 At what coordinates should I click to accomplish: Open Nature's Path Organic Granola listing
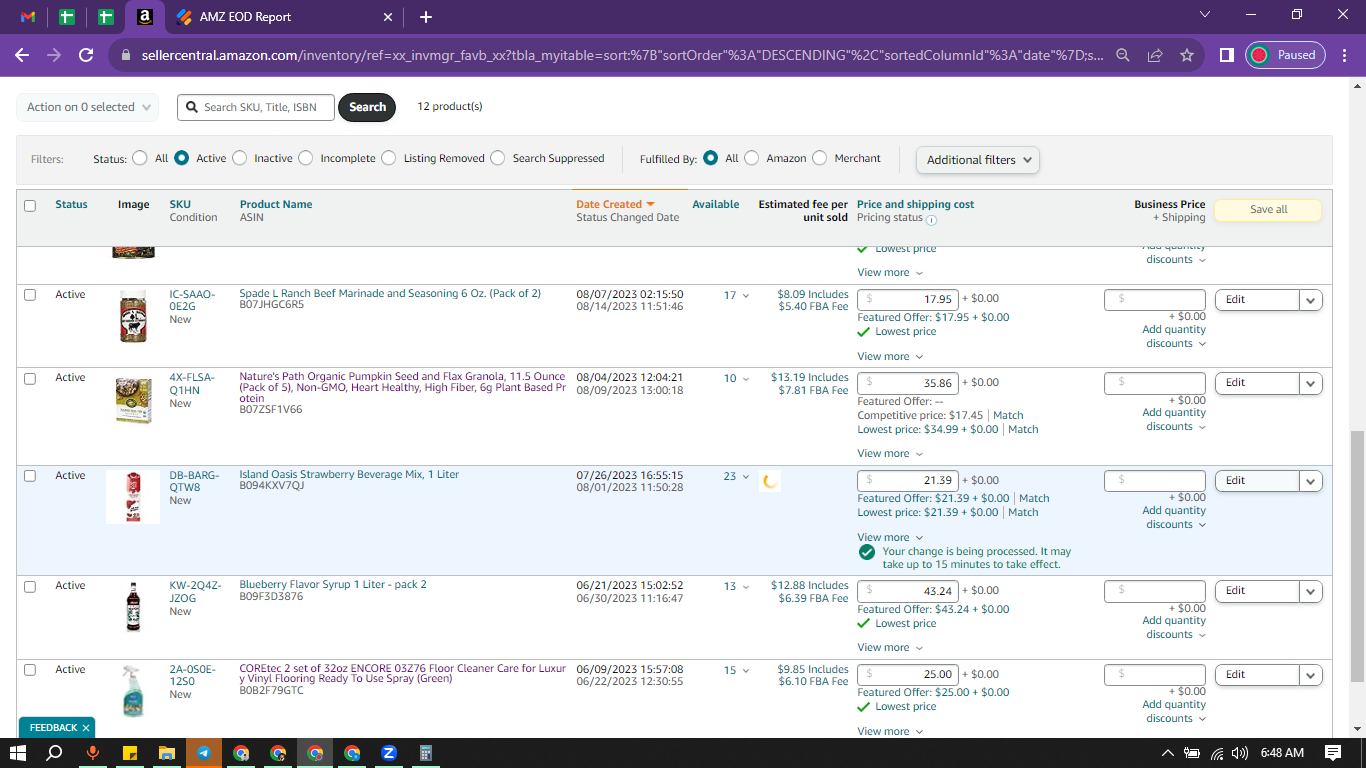pyautogui.click(x=402, y=388)
